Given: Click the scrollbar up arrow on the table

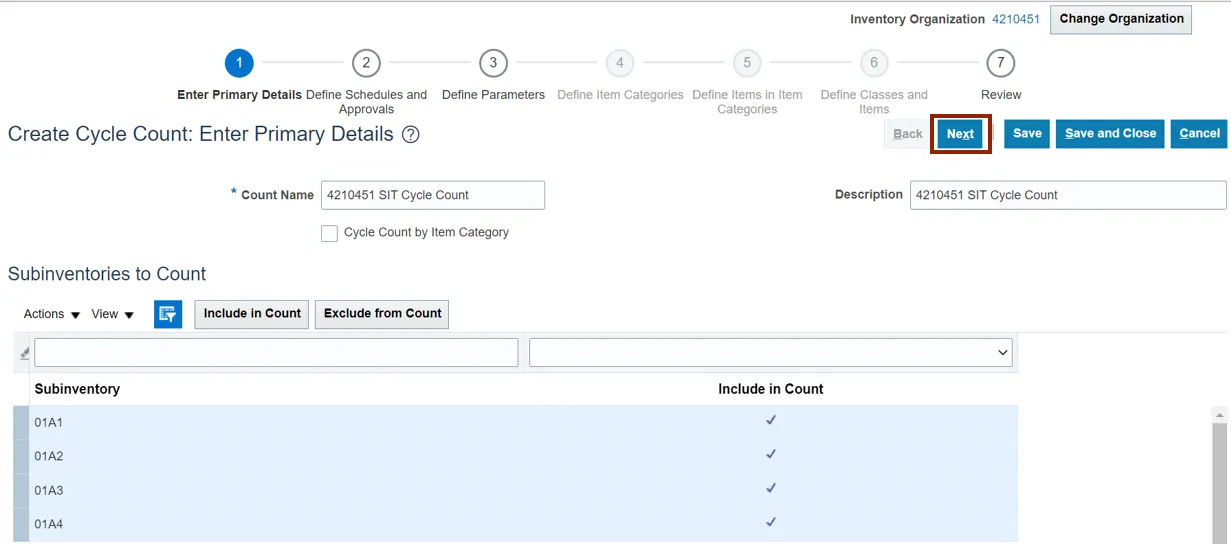Looking at the screenshot, I should 1219,415.
